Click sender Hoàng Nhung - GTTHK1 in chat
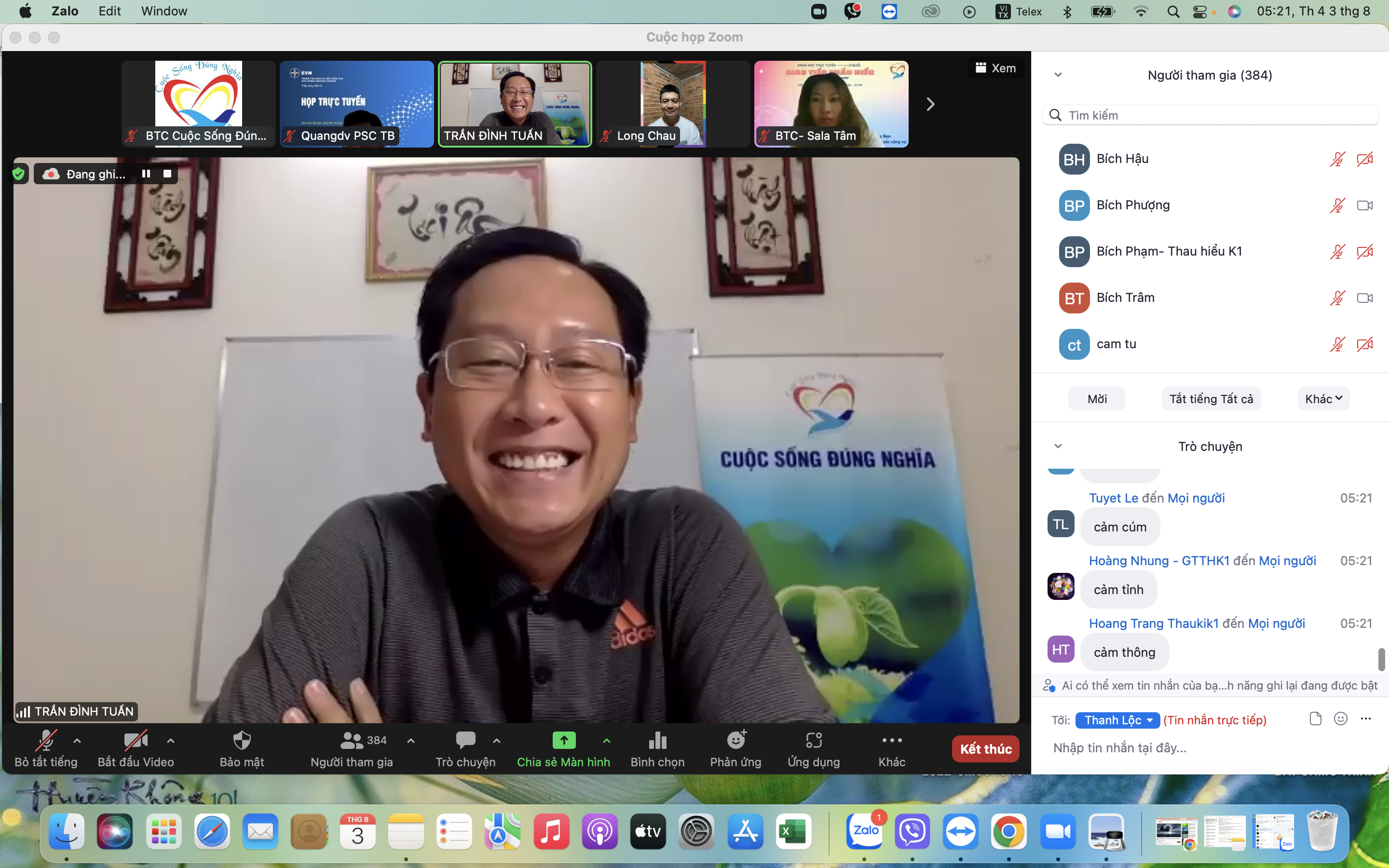Image resolution: width=1389 pixels, height=868 pixels. [x=1159, y=560]
